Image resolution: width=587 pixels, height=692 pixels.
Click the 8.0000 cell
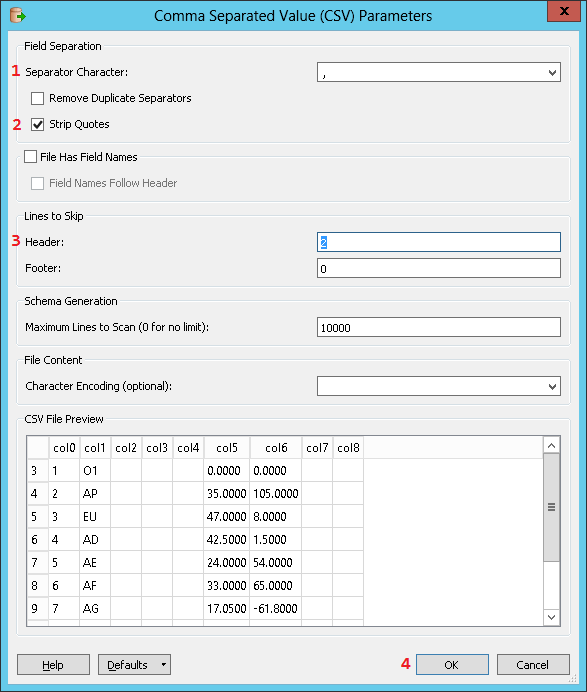(x=276, y=517)
